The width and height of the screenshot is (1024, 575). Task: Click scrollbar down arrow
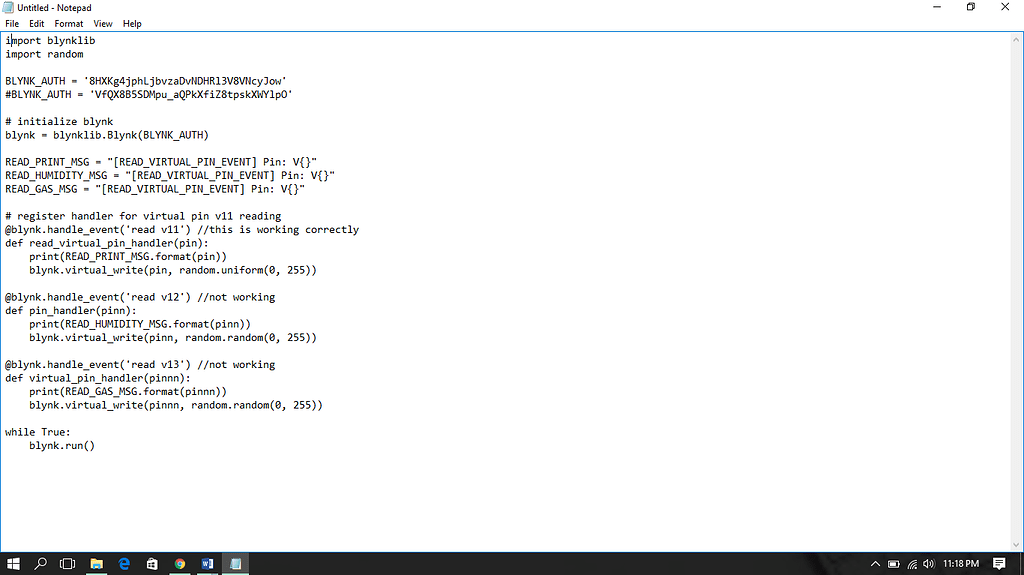click(1016, 544)
